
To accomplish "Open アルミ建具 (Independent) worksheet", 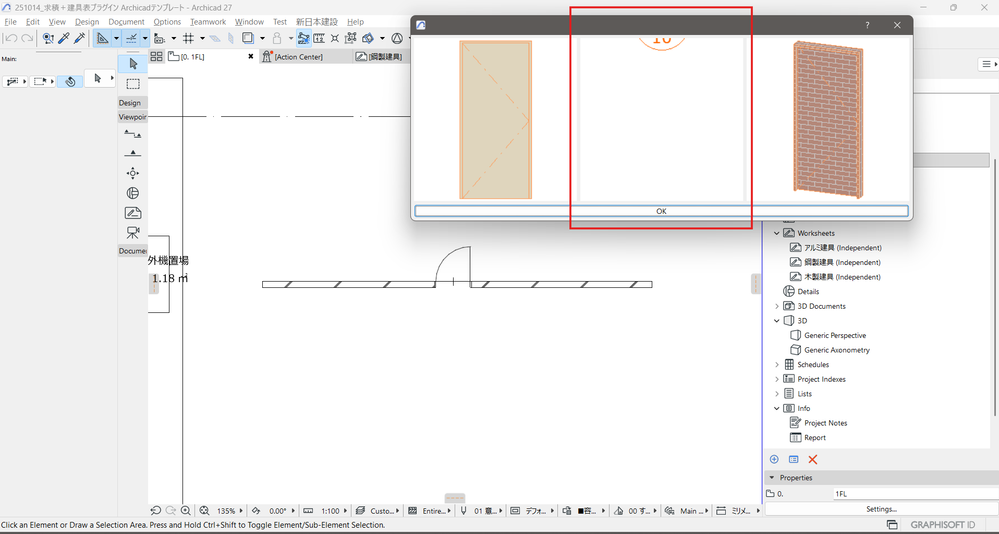I will click(842, 248).
